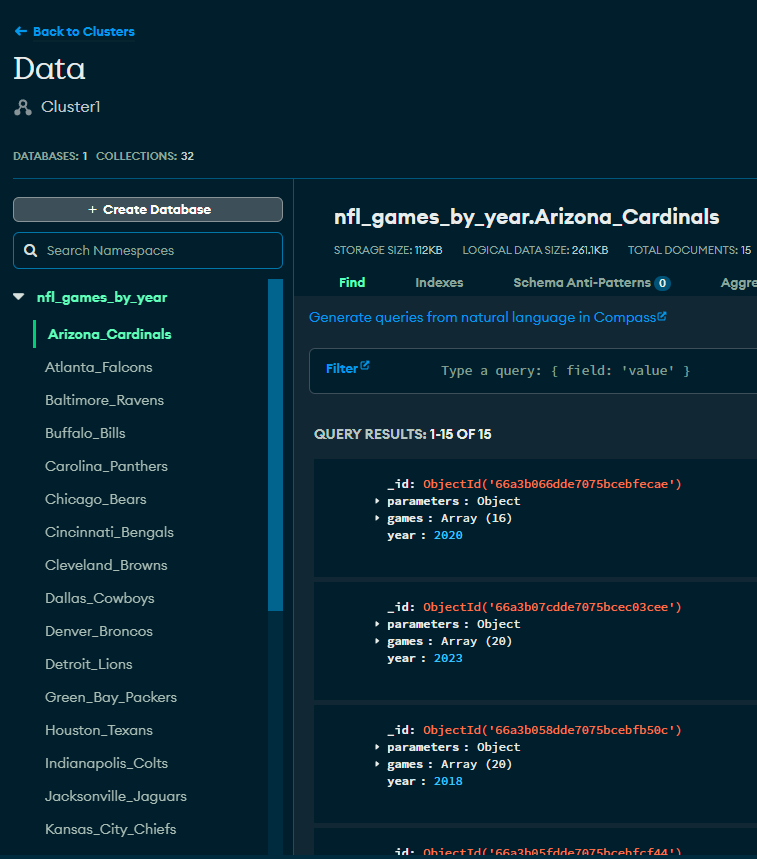Open the Cincinnati_Bengals collection
The width and height of the screenshot is (757, 859).
(x=109, y=532)
